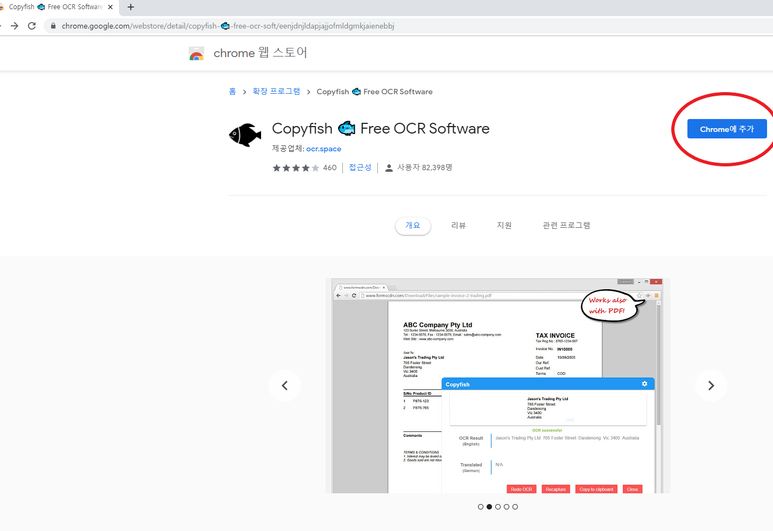The width and height of the screenshot is (773, 531).
Task: Click the user count person icon
Action: pos(388,168)
